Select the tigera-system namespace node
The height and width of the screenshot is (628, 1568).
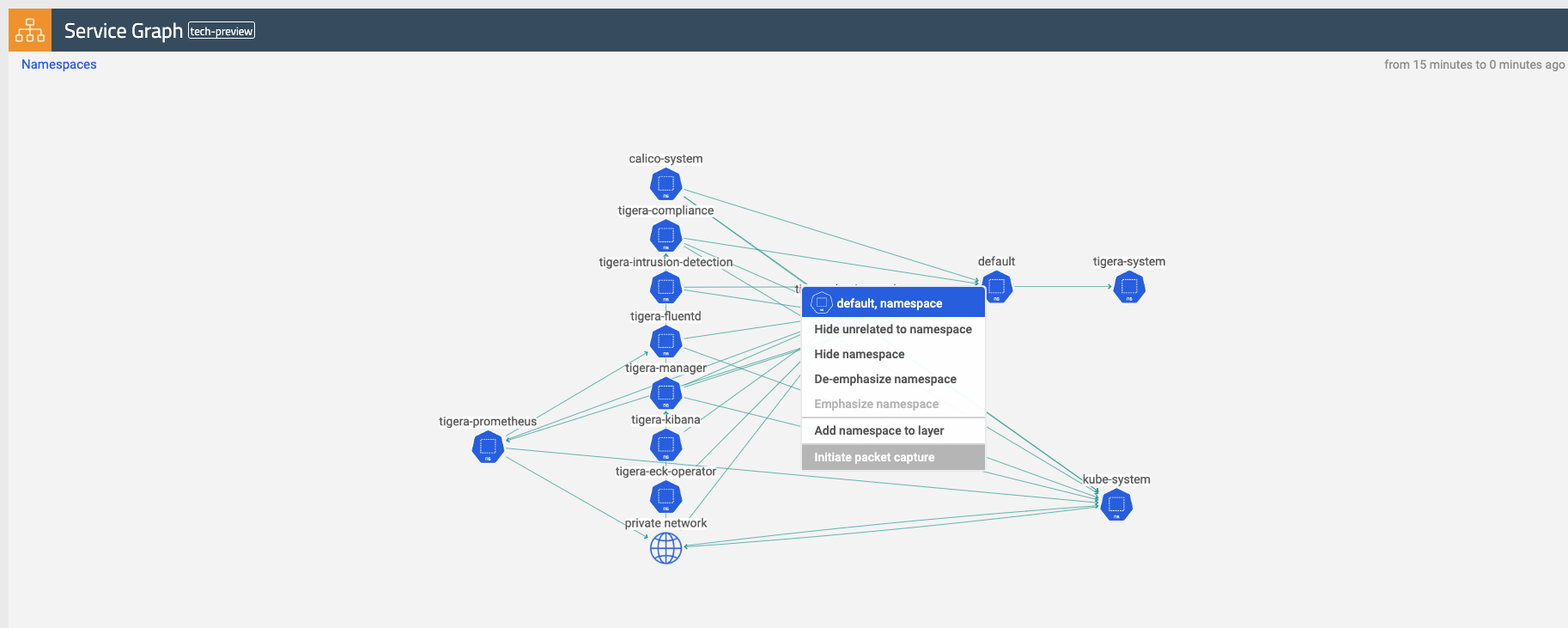click(1129, 287)
